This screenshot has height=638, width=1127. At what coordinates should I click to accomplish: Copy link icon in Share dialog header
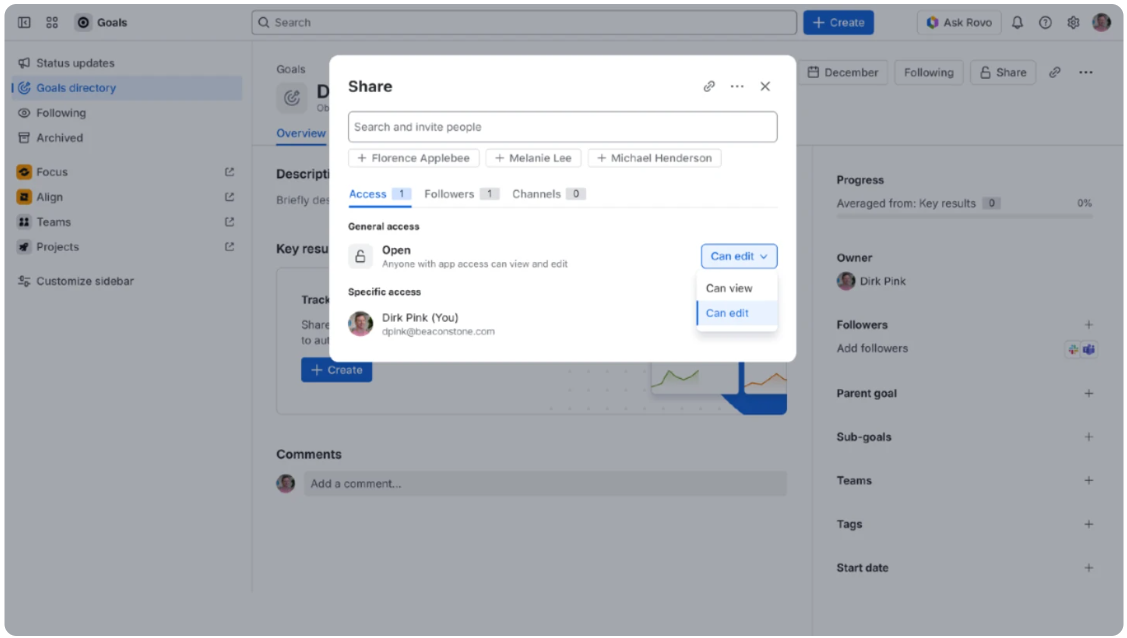709,86
